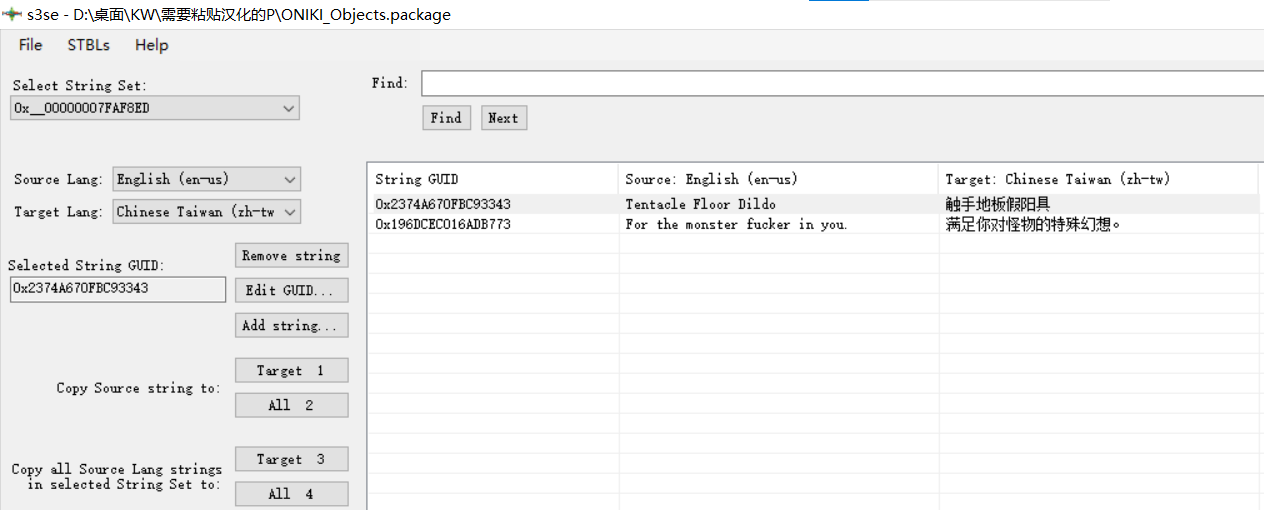This screenshot has width=1264, height=510.
Task: Open the Source Lang dropdown
Action: pos(206,179)
